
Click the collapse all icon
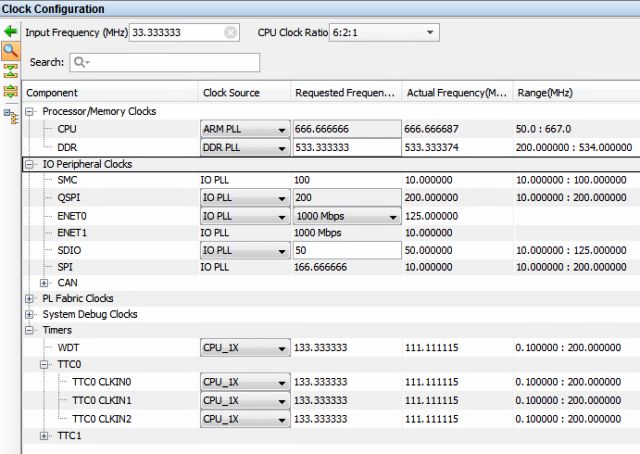click(12, 70)
